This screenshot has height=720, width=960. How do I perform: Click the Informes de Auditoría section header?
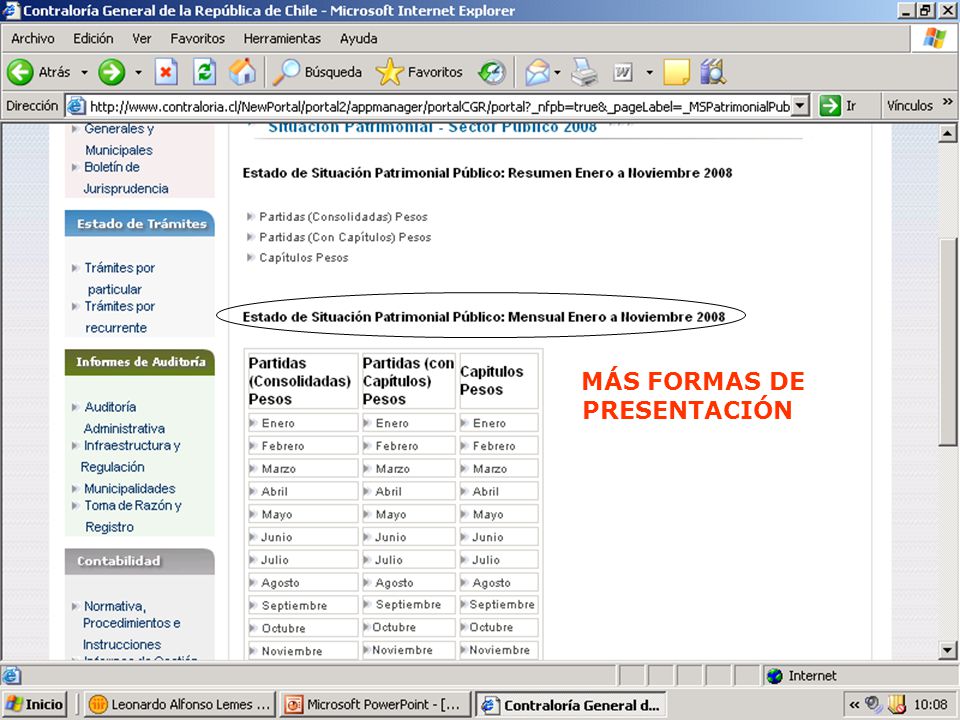point(140,362)
